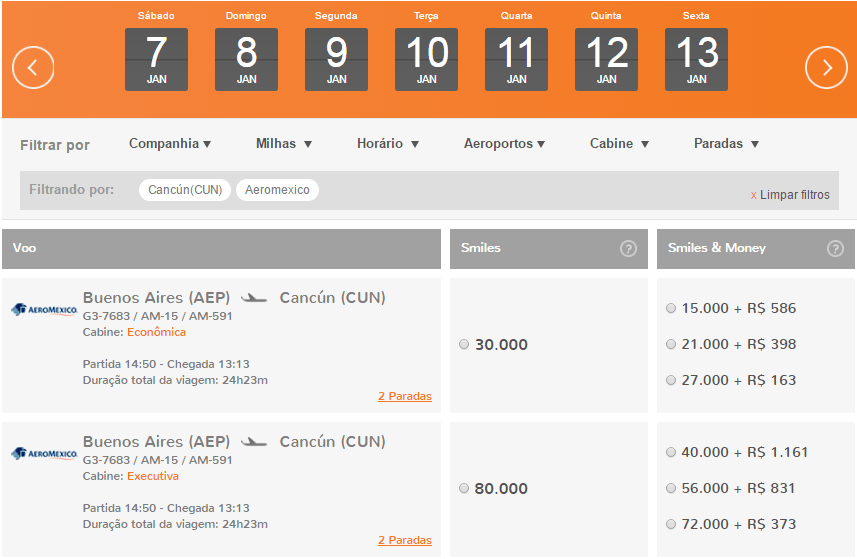
Task: Expand the Companhia filter dropdown
Action: coord(170,144)
